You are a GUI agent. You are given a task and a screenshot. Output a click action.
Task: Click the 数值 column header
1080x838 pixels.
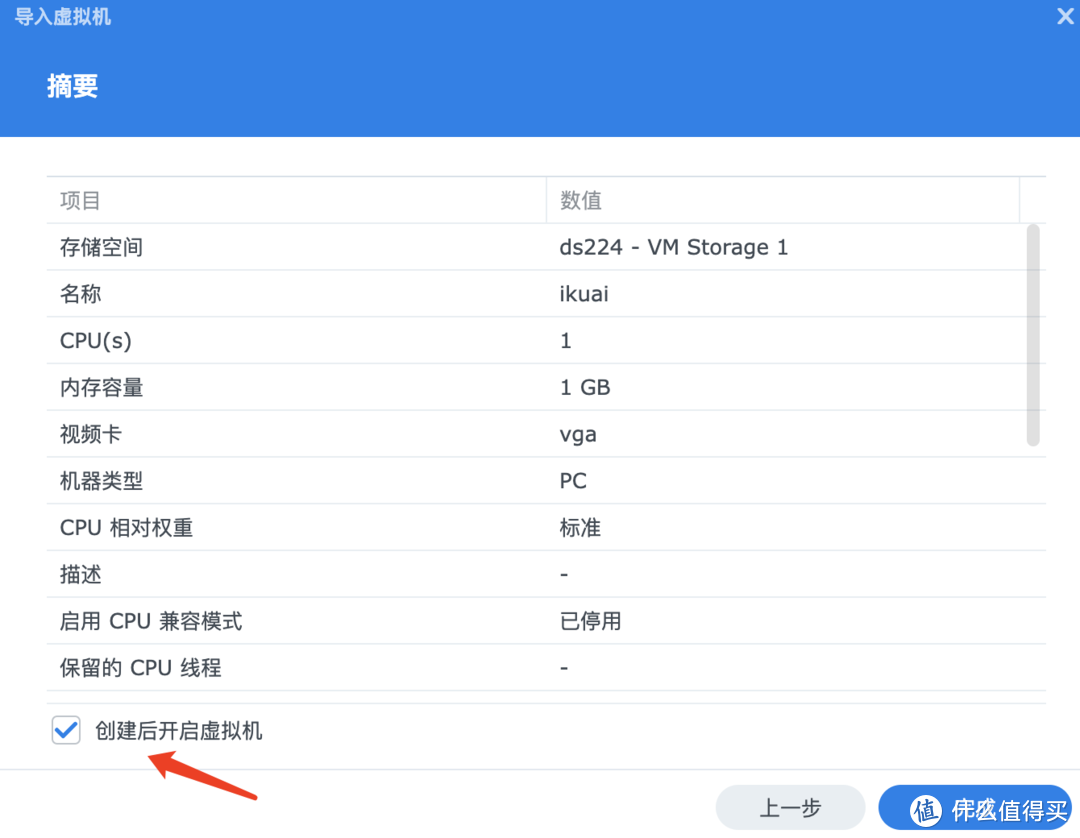(581, 200)
